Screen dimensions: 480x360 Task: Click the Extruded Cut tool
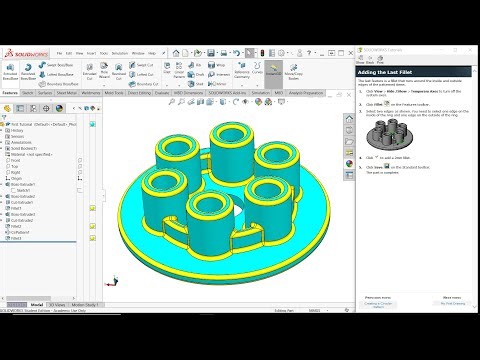coord(89,72)
